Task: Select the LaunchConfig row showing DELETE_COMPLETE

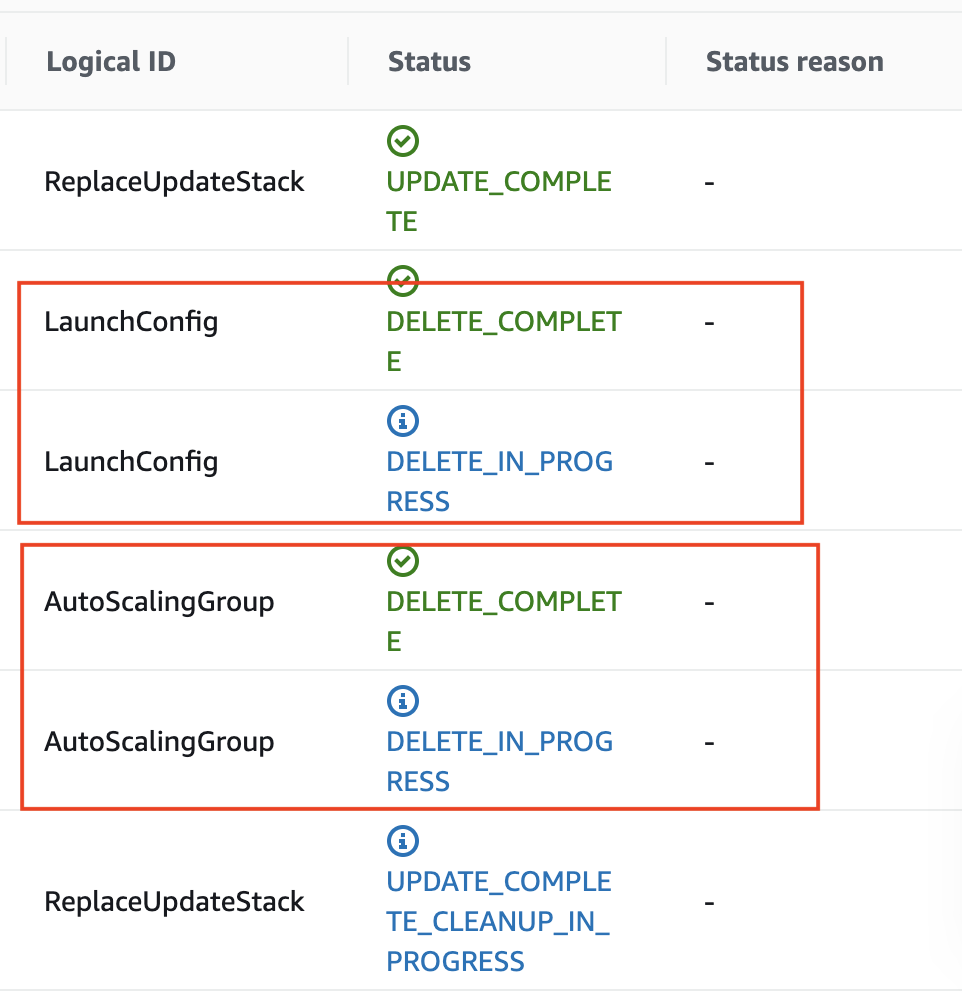Action: [481, 321]
